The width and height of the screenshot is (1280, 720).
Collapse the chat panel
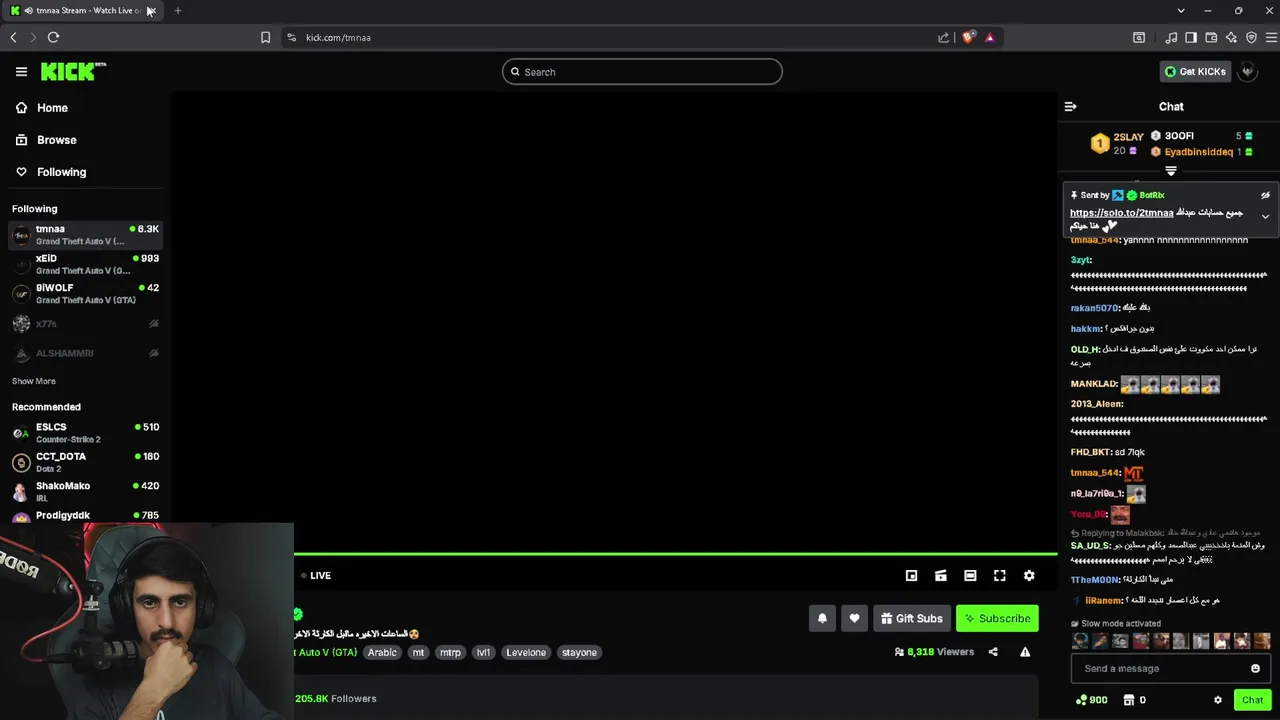tap(1070, 106)
